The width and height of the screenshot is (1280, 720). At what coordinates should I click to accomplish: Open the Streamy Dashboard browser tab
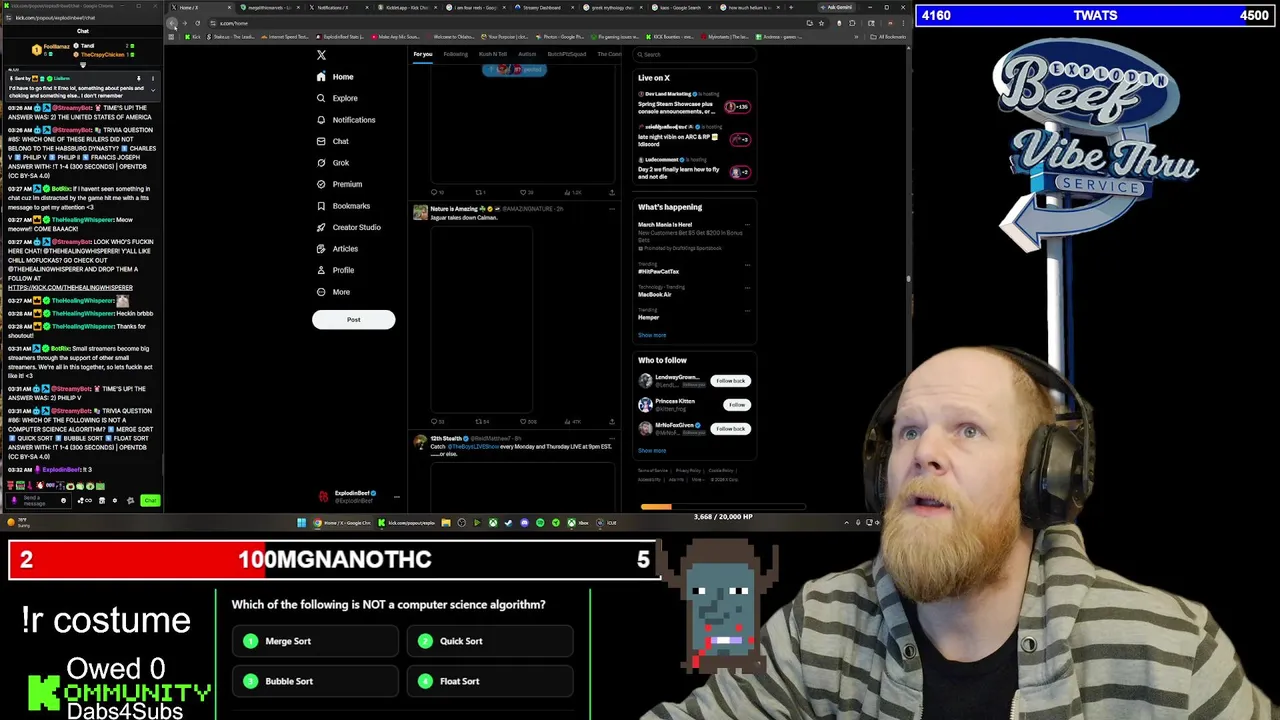[546, 8]
